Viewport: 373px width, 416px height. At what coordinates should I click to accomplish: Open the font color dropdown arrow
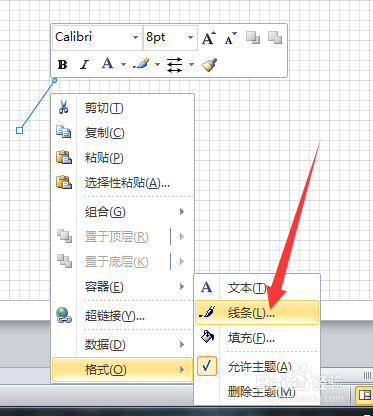coord(123,64)
